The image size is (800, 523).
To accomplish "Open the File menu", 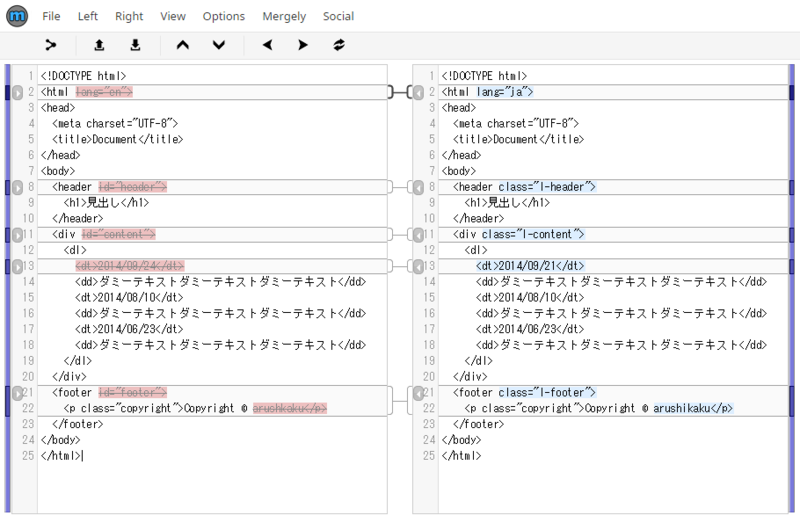I will [51, 16].
